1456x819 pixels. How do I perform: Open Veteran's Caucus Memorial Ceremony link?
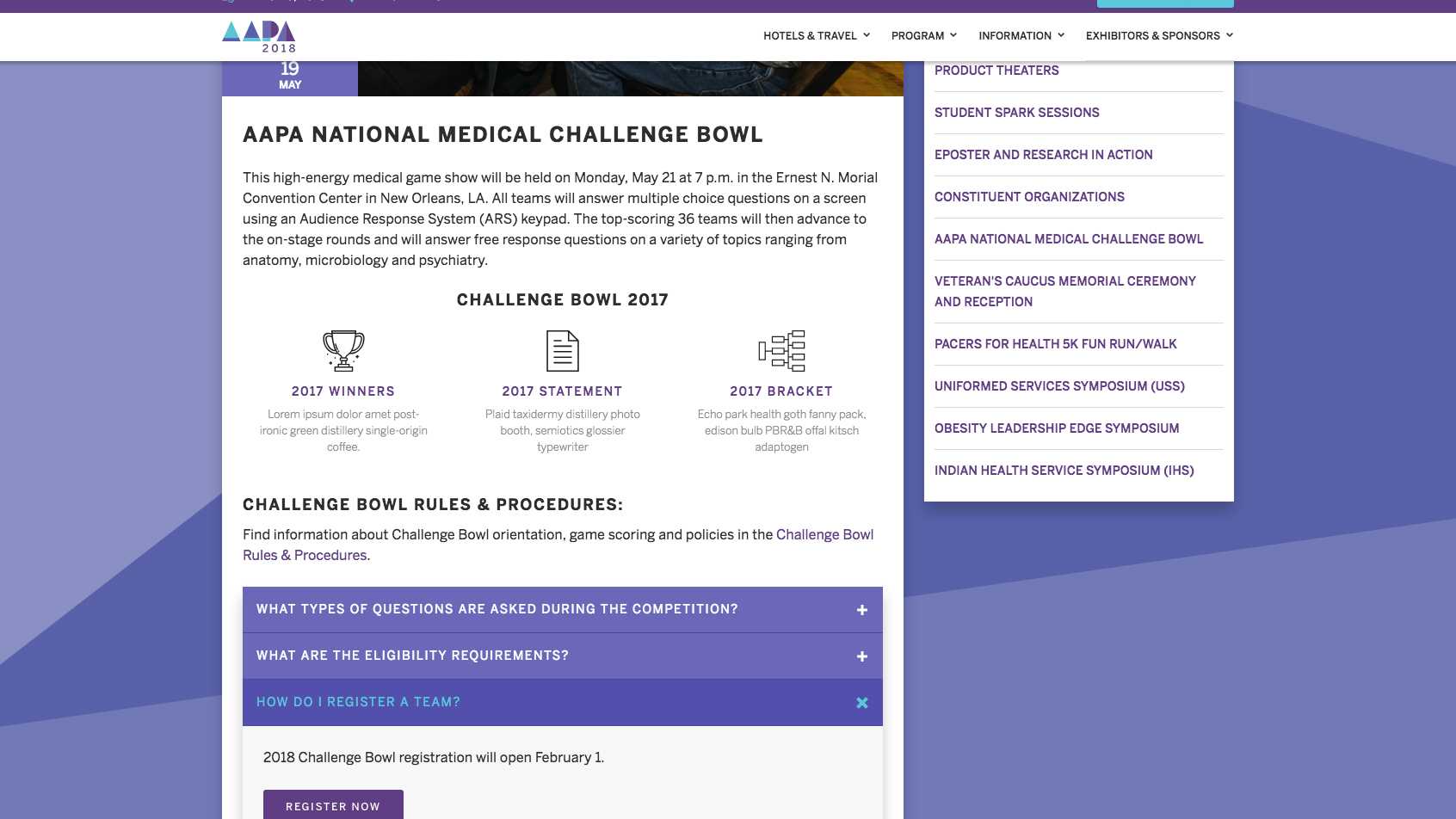1065,292
